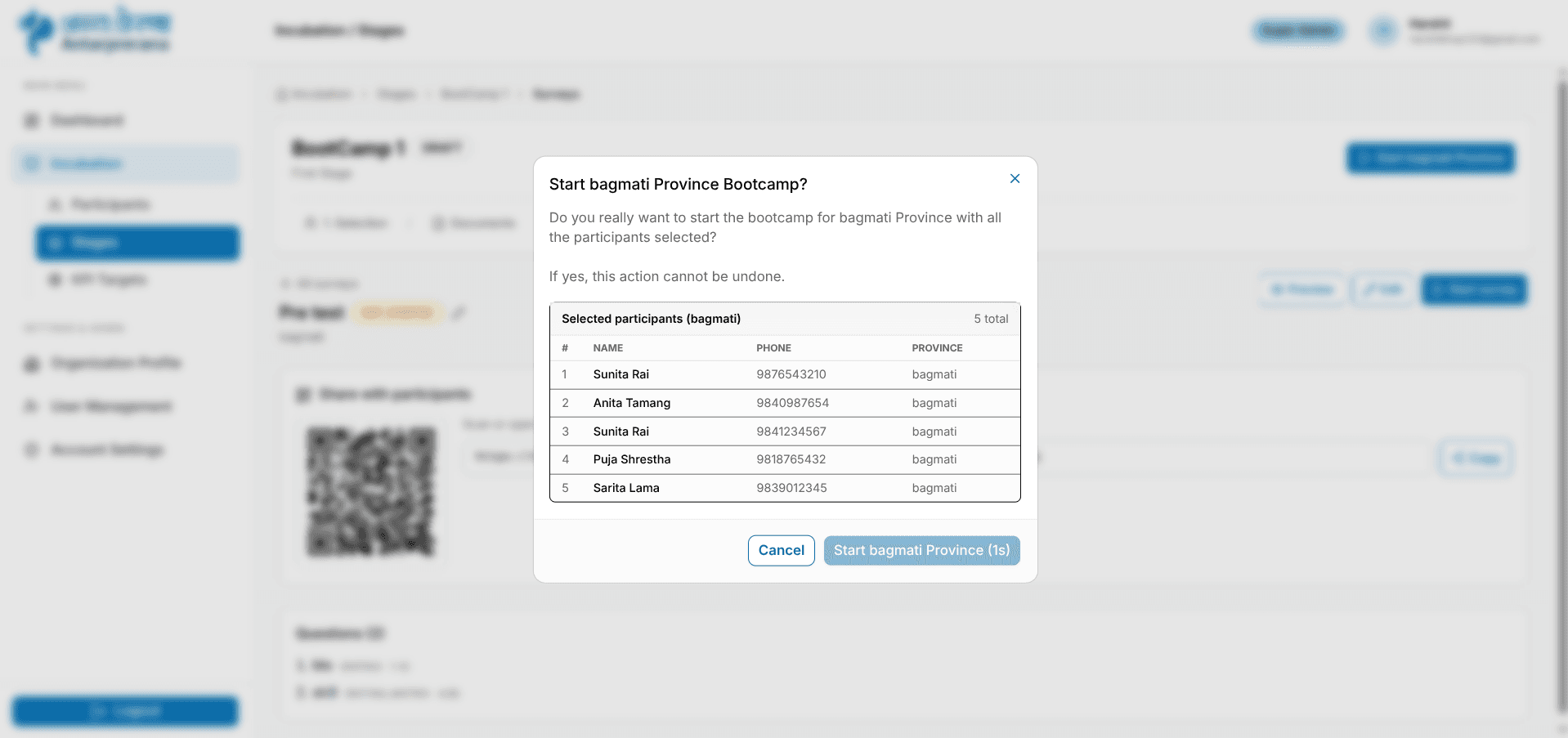Viewport: 1568px width, 738px height.
Task: Confirm with Start bagmati Province button
Action: tap(921, 550)
